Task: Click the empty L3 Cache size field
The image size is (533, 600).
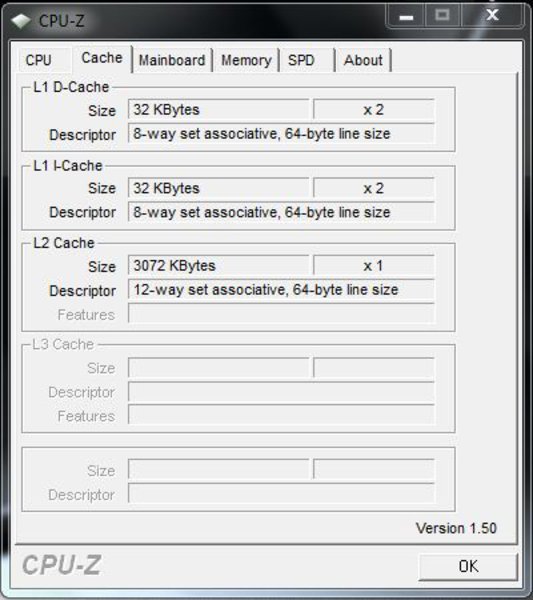Action: [218, 368]
